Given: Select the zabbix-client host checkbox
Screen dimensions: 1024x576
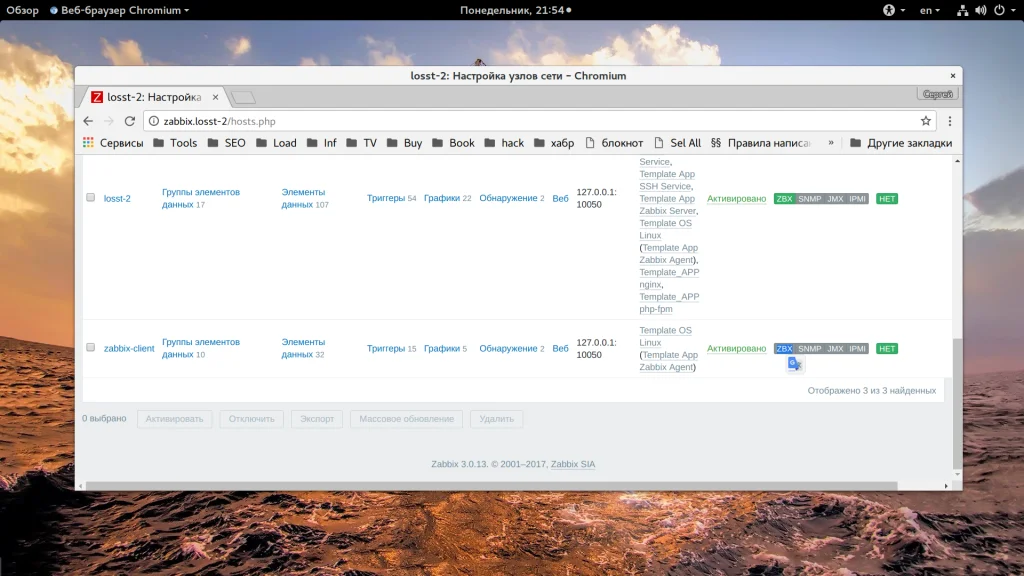Looking at the screenshot, I should pos(90,348).
